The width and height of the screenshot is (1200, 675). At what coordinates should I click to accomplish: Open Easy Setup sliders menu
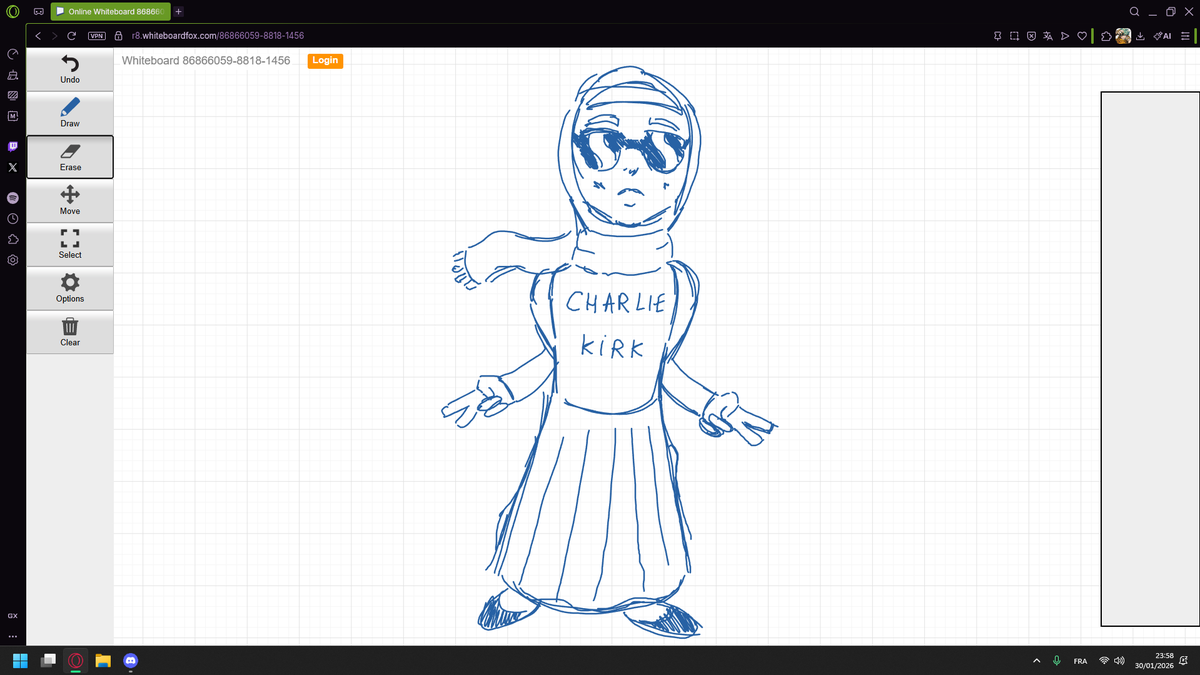coord(1186,36)
